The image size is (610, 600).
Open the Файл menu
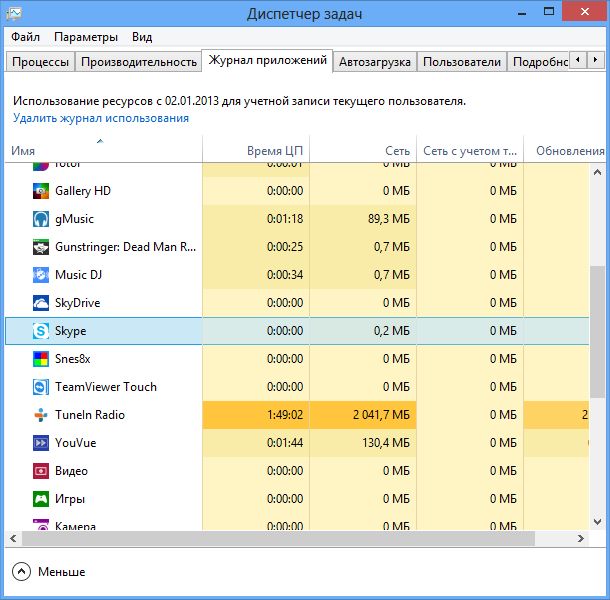pyautogui.click(x=26, y=37)
